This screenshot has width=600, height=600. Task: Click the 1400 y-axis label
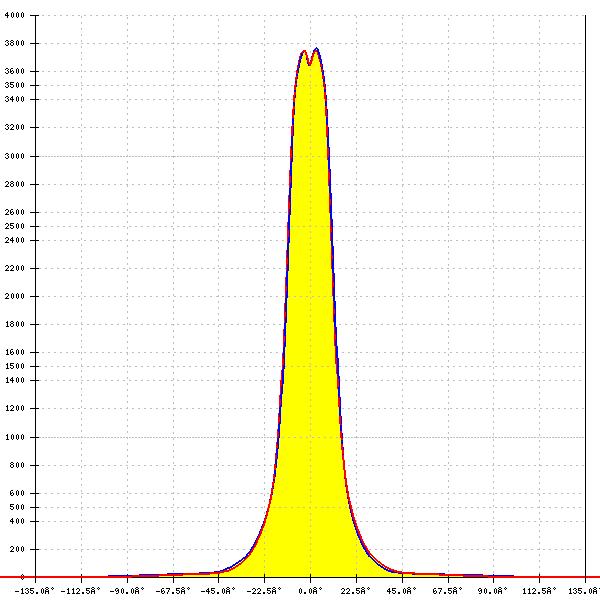click(x=15, y=380)
